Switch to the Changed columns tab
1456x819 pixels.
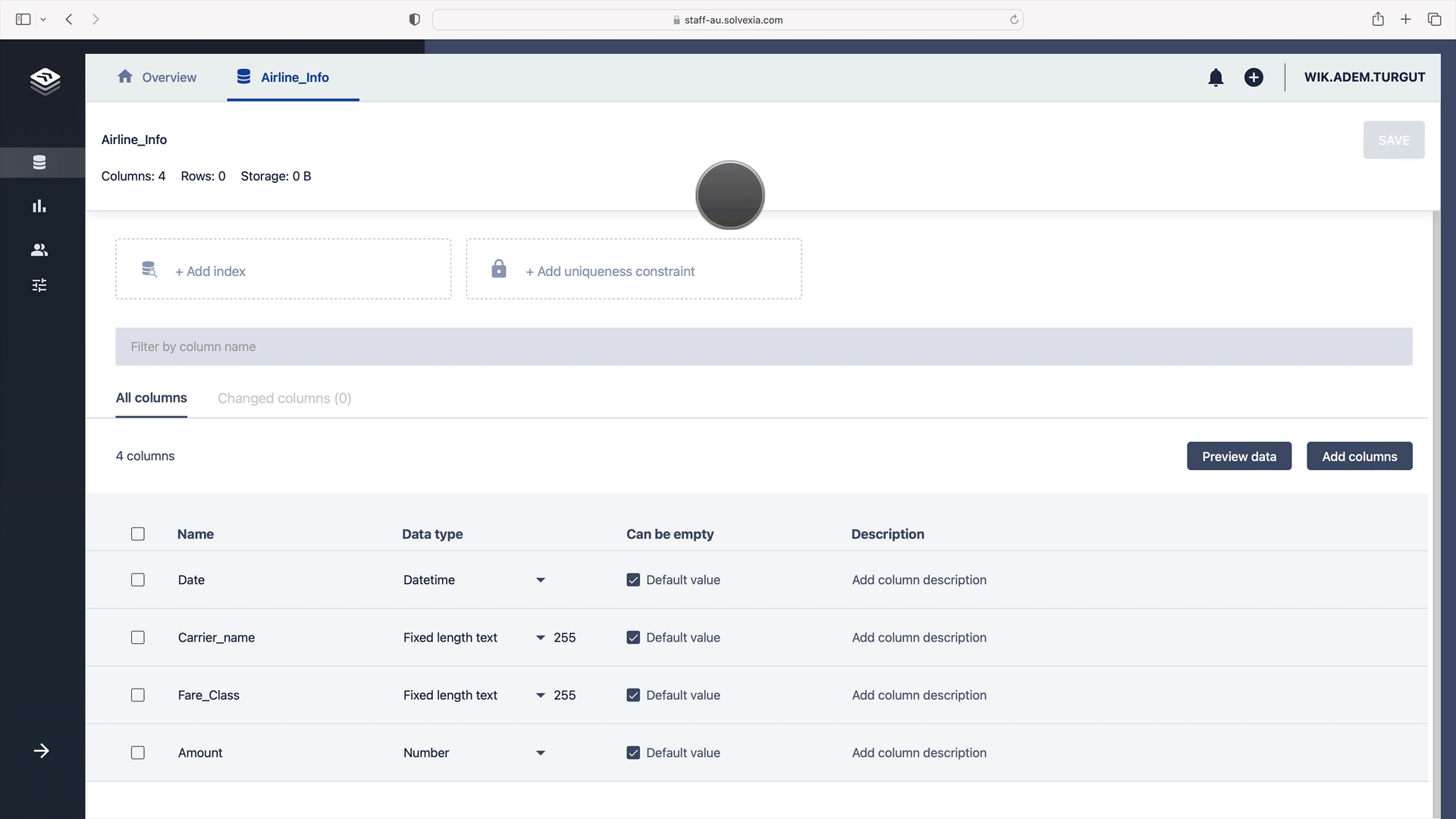point(284,398)
